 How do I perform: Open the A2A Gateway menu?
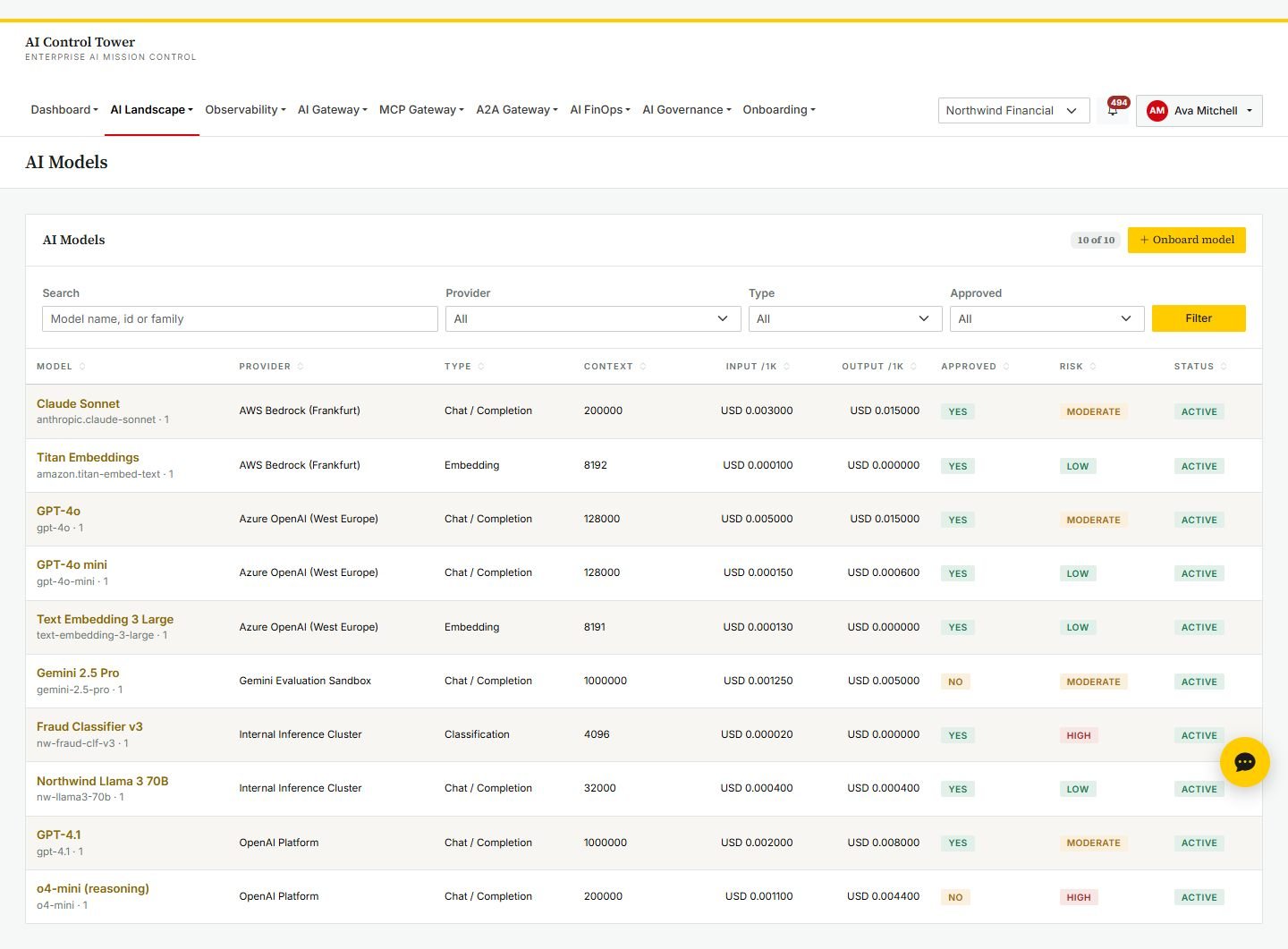tap(517, 110)
